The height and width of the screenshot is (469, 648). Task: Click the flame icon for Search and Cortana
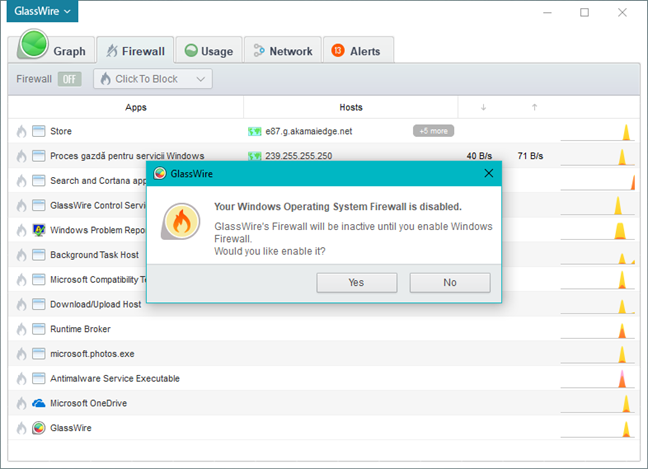(21, 181)
